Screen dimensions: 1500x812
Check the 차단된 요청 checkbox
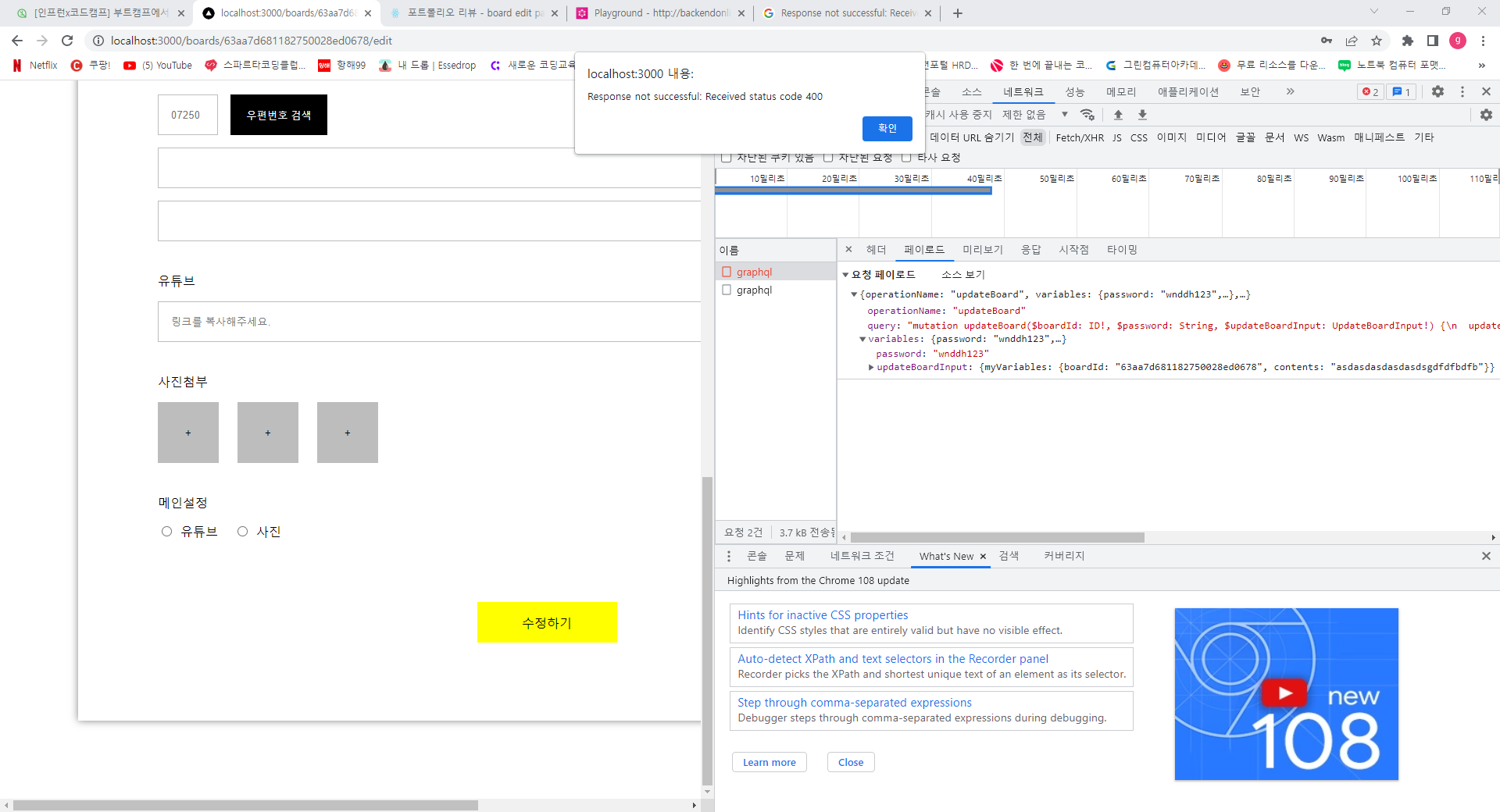click(828, 158)
